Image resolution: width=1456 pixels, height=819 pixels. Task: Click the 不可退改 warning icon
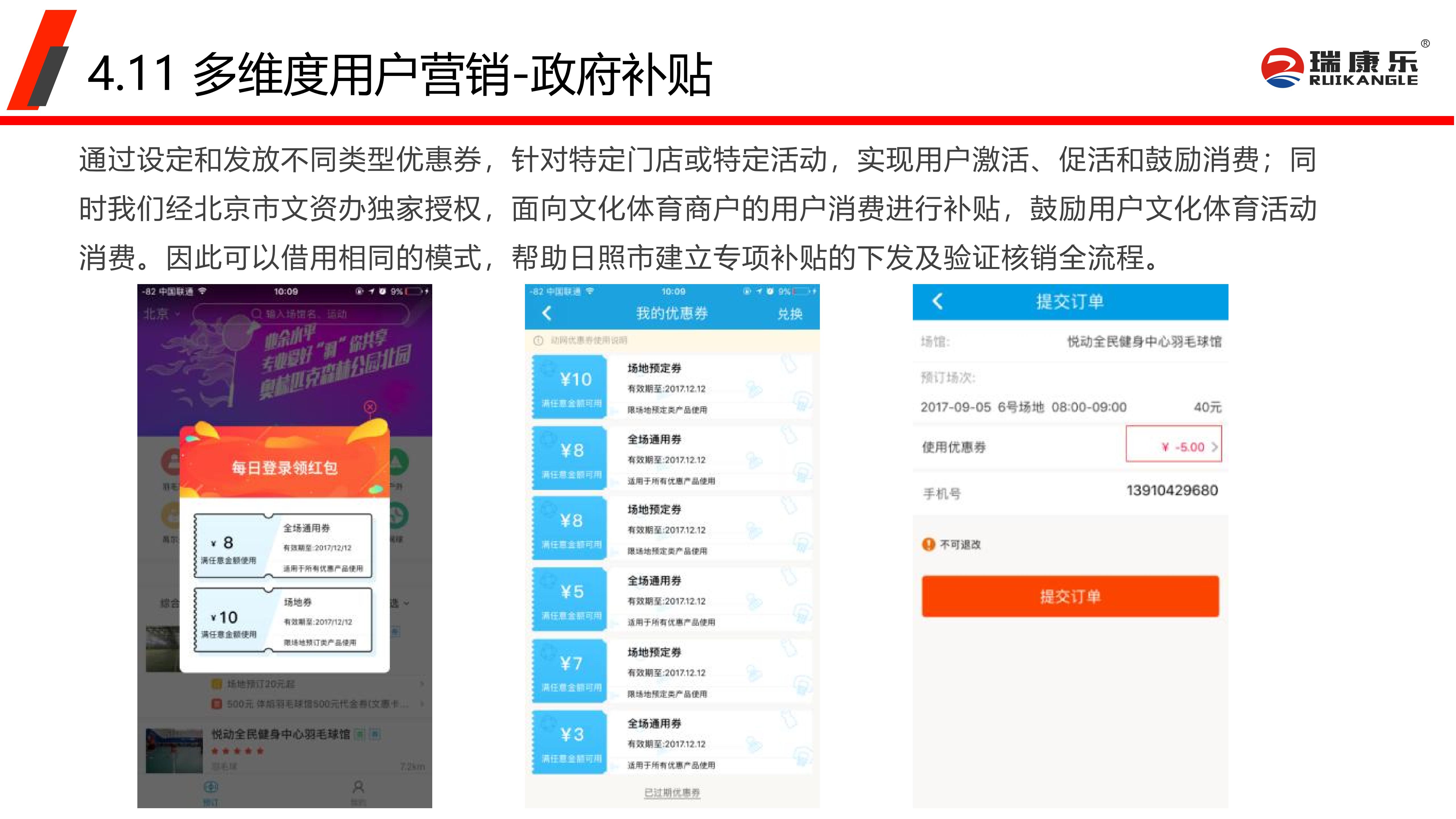pyautogui.click(x=928, y=544)
